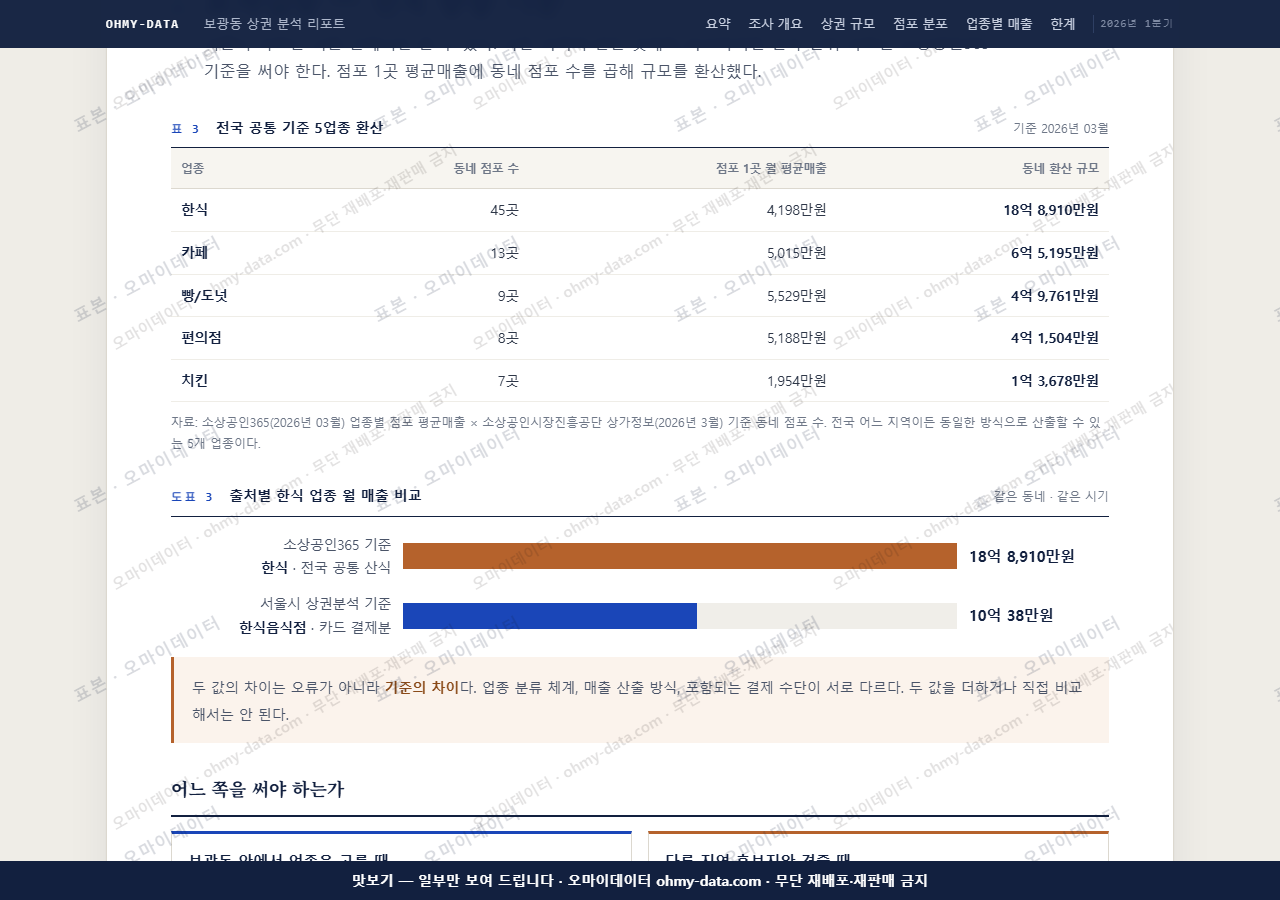The height and width of the screenshot is (900, 1280).
Task: Click the 5,015만원 cell
Action: [796, 253]
